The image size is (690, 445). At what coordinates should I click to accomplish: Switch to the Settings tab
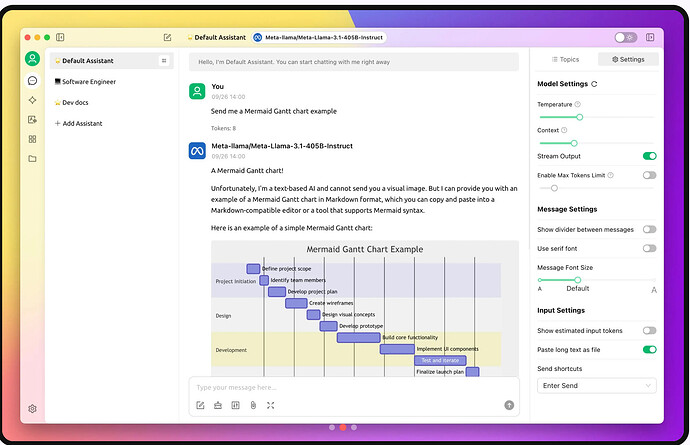click(x=628, y=59)
